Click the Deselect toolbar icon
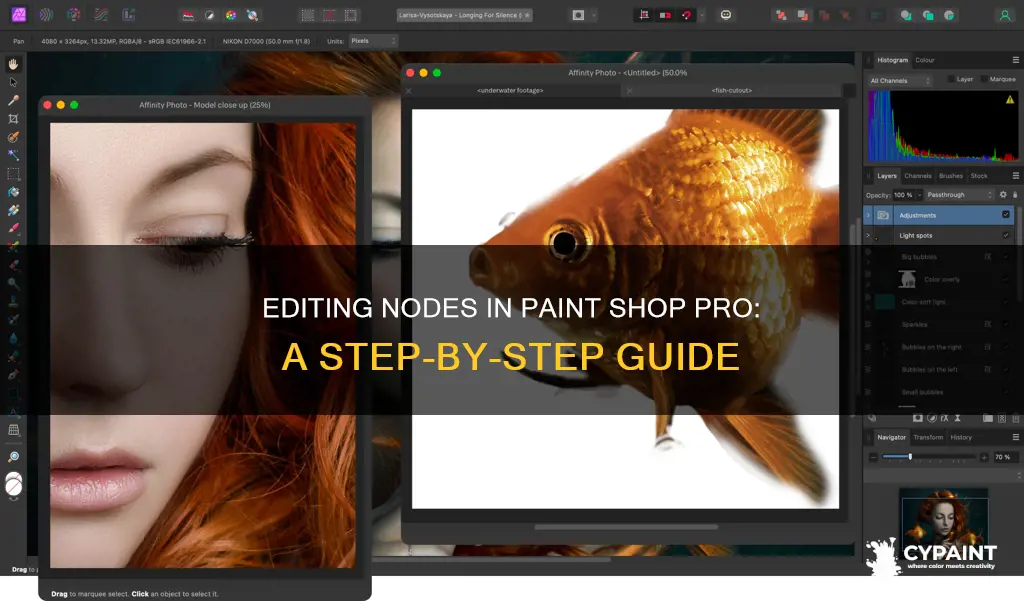 pos(329,15)
